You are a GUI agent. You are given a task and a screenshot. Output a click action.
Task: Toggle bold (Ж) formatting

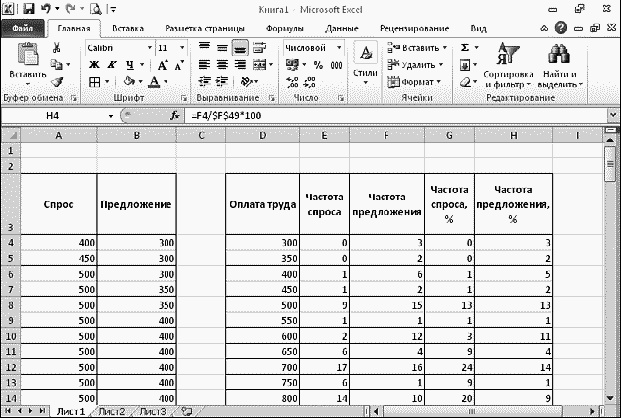click(x=93, y=65)
